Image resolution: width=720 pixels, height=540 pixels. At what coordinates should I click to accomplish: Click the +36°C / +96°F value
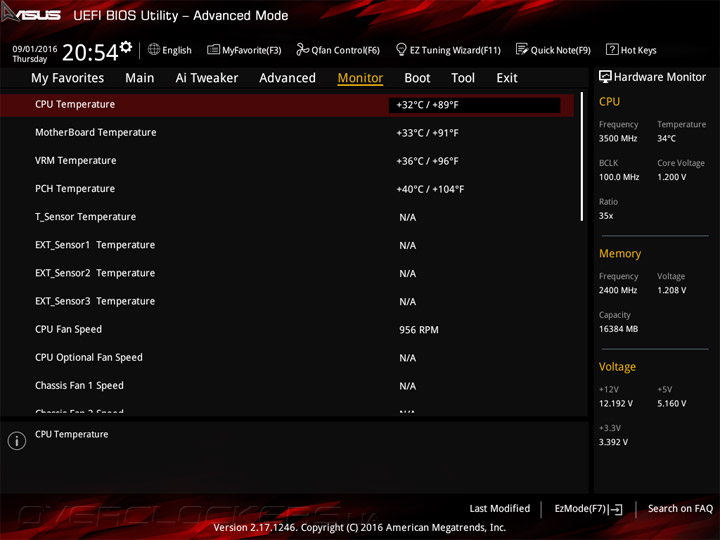coord(428,161)
